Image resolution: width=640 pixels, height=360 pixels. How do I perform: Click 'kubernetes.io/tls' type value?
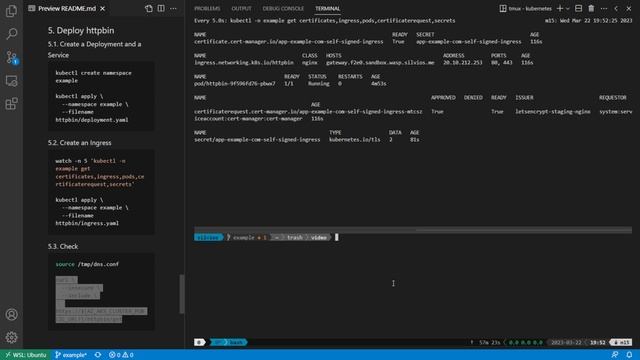click(354, 140)
